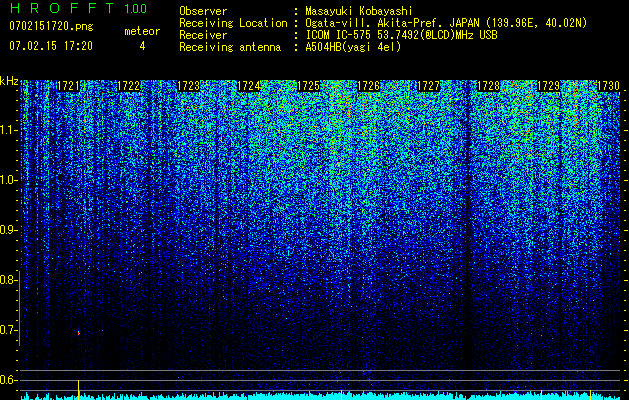The height and width of the screenshot is (400, 629).
Task: Click the 1.1 frequency axis label
Action: pyautogui.click(x=7, y=130)
